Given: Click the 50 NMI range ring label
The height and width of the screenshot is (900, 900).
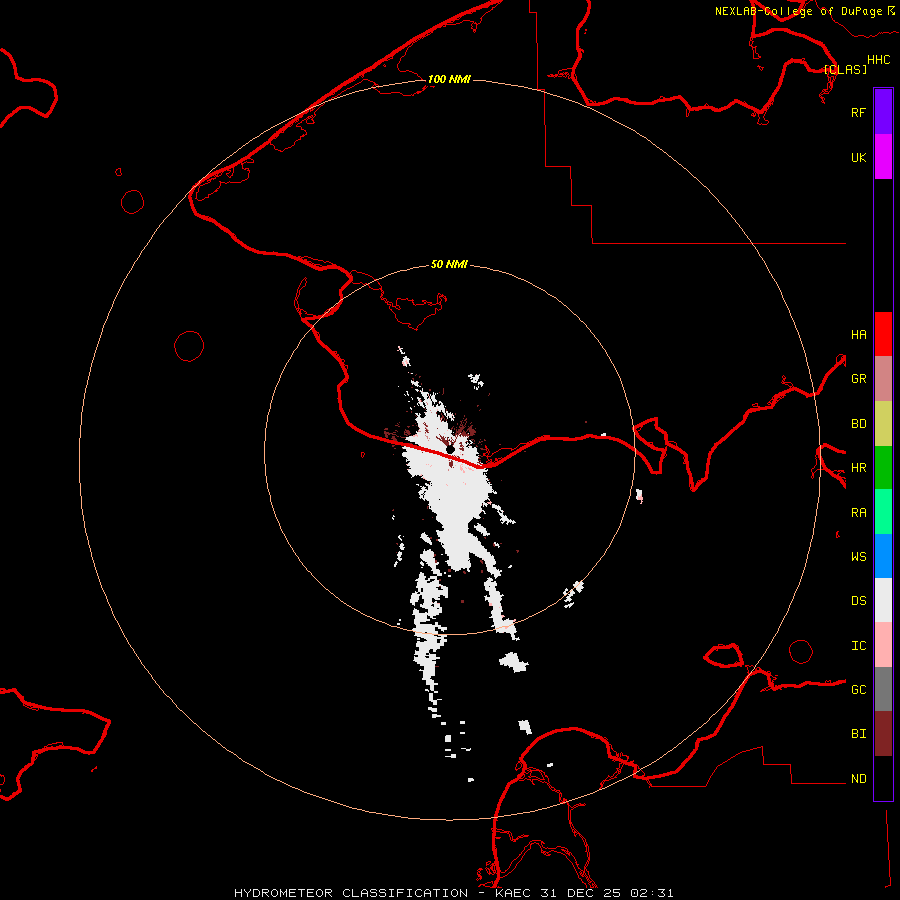Looking at the screenshot, I should pyautogui.click(x=449, y=264).
